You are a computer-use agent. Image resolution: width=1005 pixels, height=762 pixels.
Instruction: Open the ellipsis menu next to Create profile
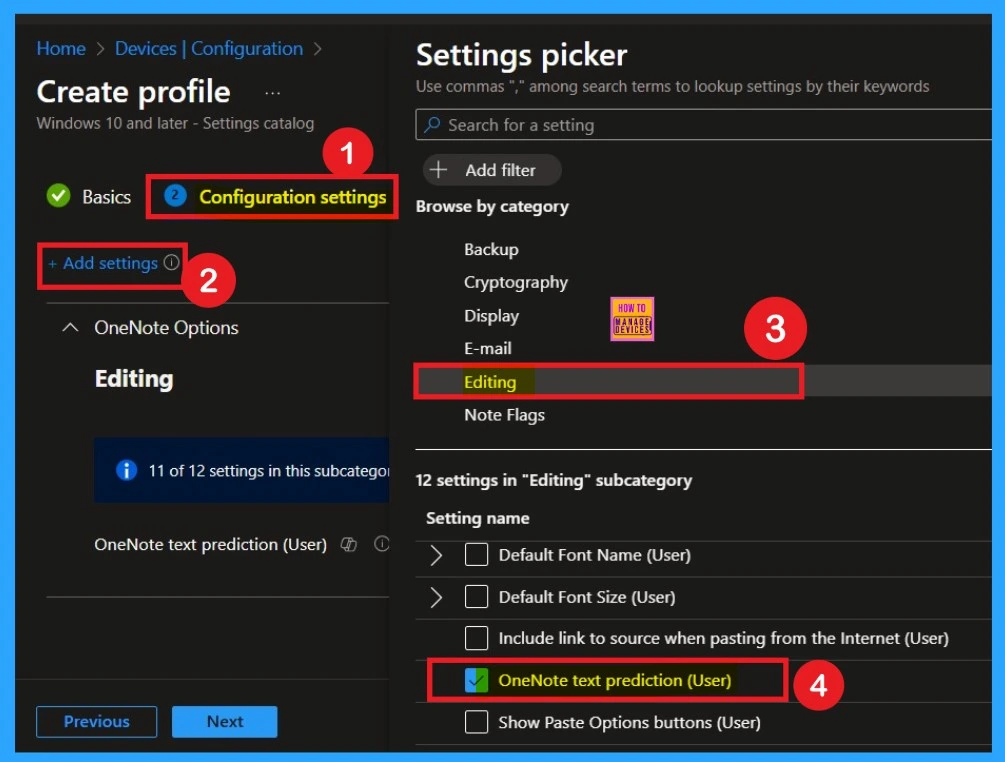pyautogui.click(x=272, y=94)
